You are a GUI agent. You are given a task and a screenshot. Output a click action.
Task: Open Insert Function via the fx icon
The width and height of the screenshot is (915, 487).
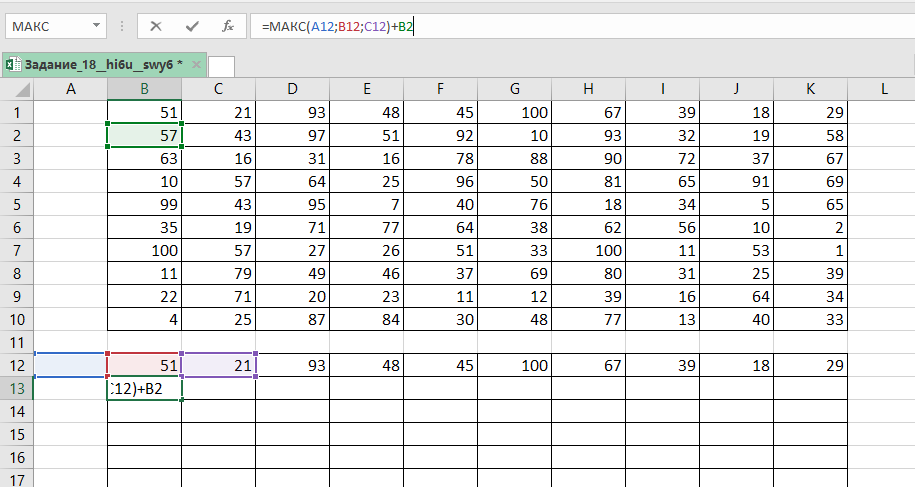coord(228,26)
